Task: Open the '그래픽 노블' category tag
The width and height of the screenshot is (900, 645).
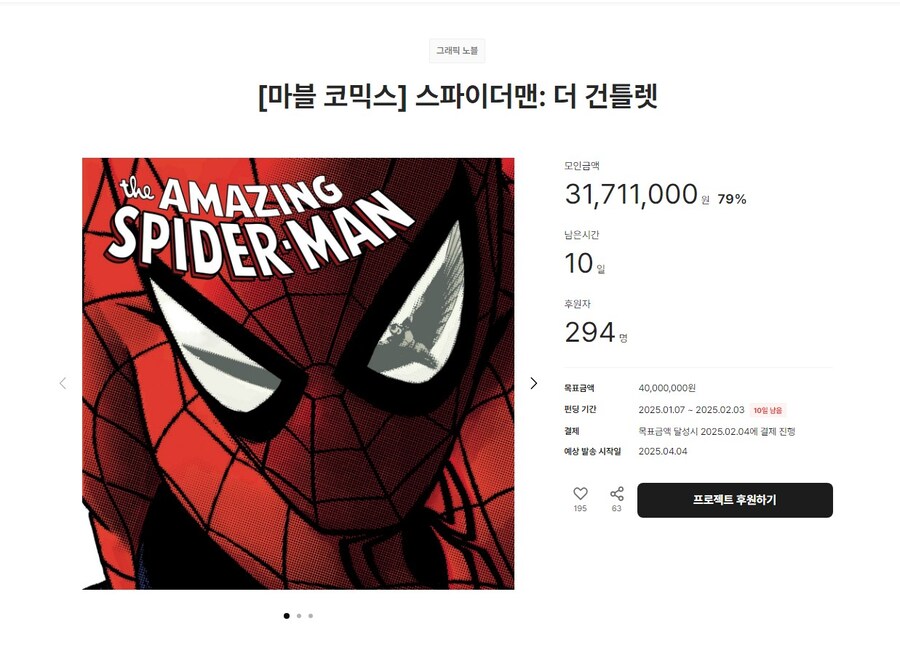Action: click(x=457, y=51)
